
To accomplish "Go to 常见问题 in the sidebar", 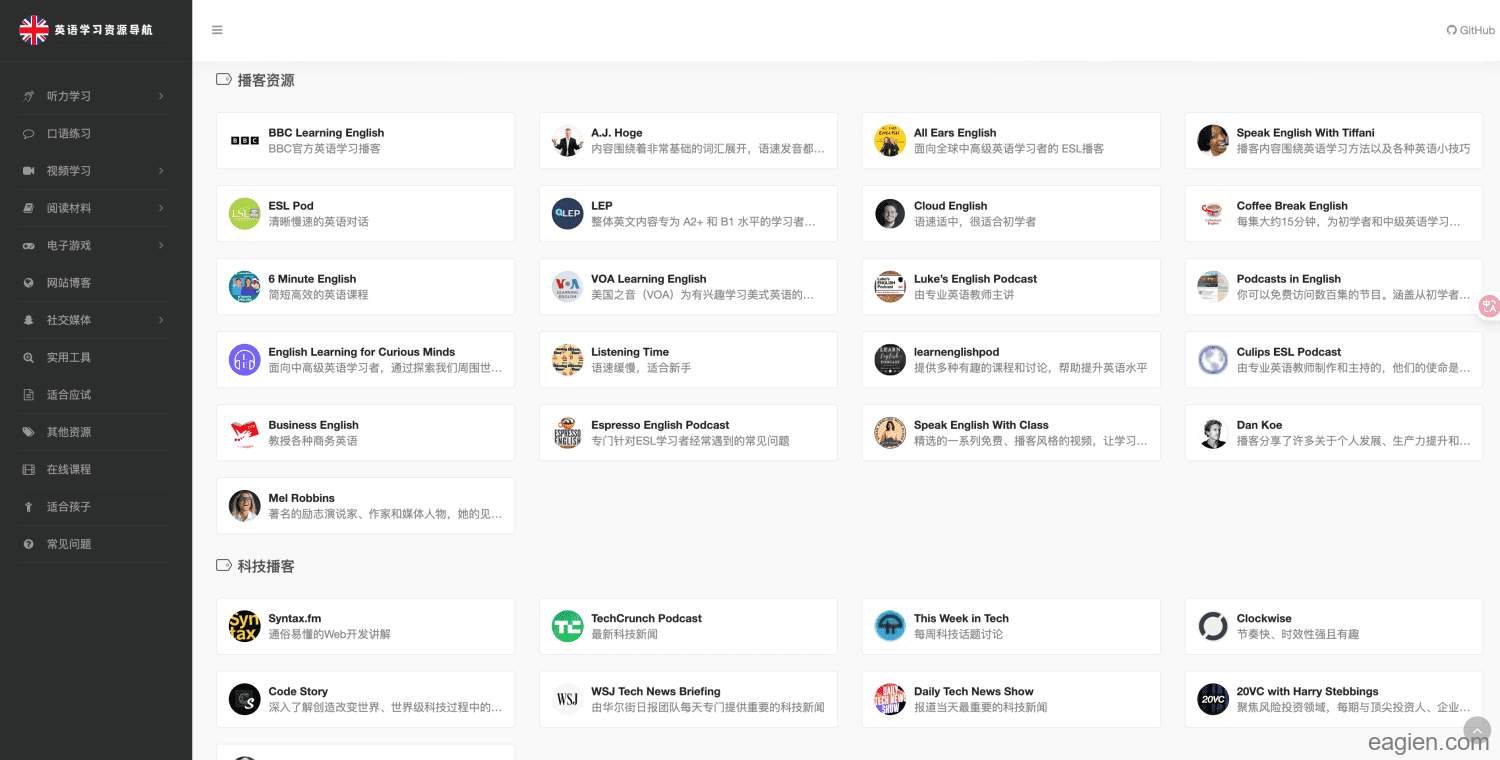I will click(69, 544).
